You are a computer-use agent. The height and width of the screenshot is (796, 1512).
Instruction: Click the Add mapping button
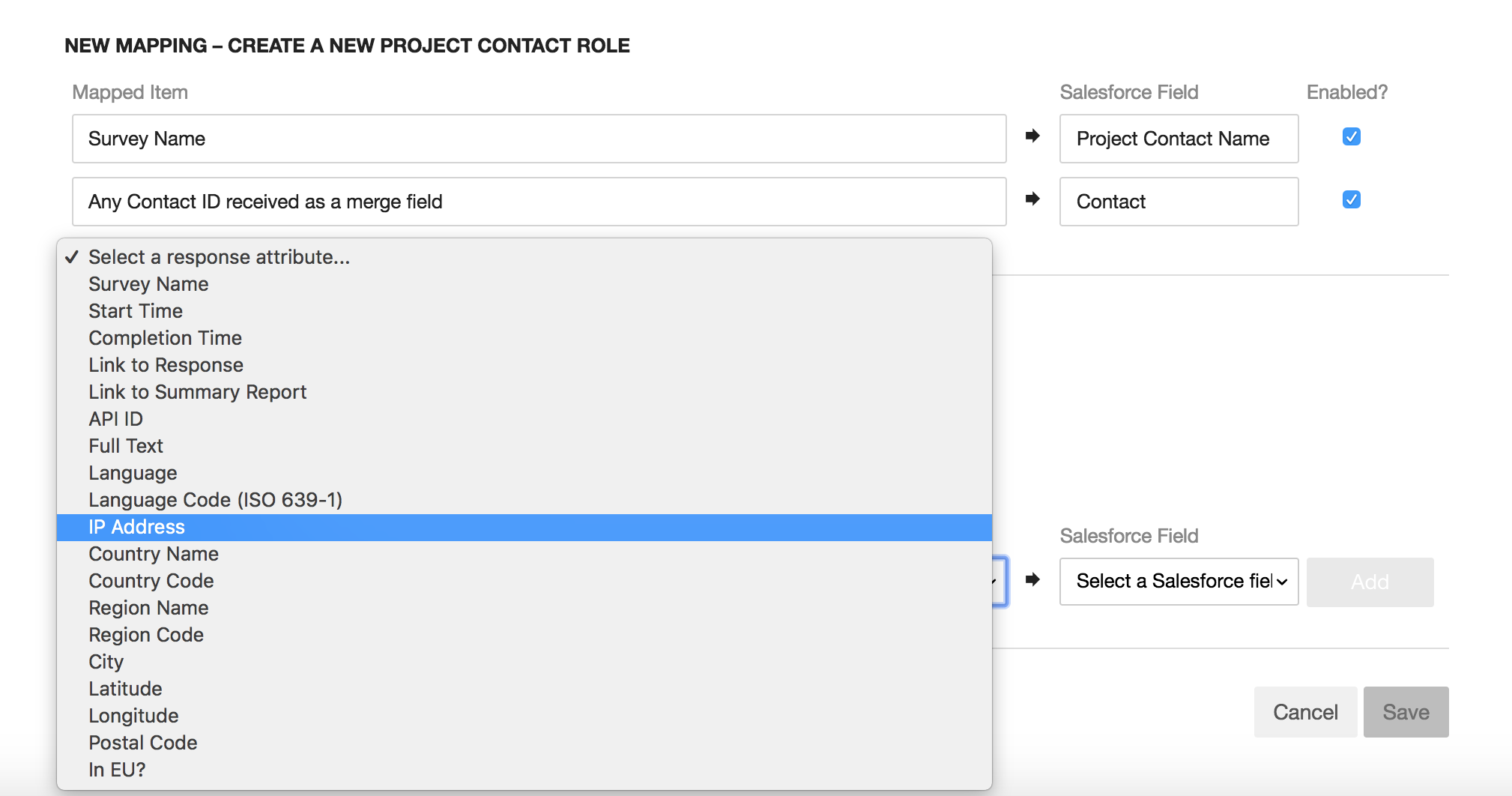pos(1370,582)
